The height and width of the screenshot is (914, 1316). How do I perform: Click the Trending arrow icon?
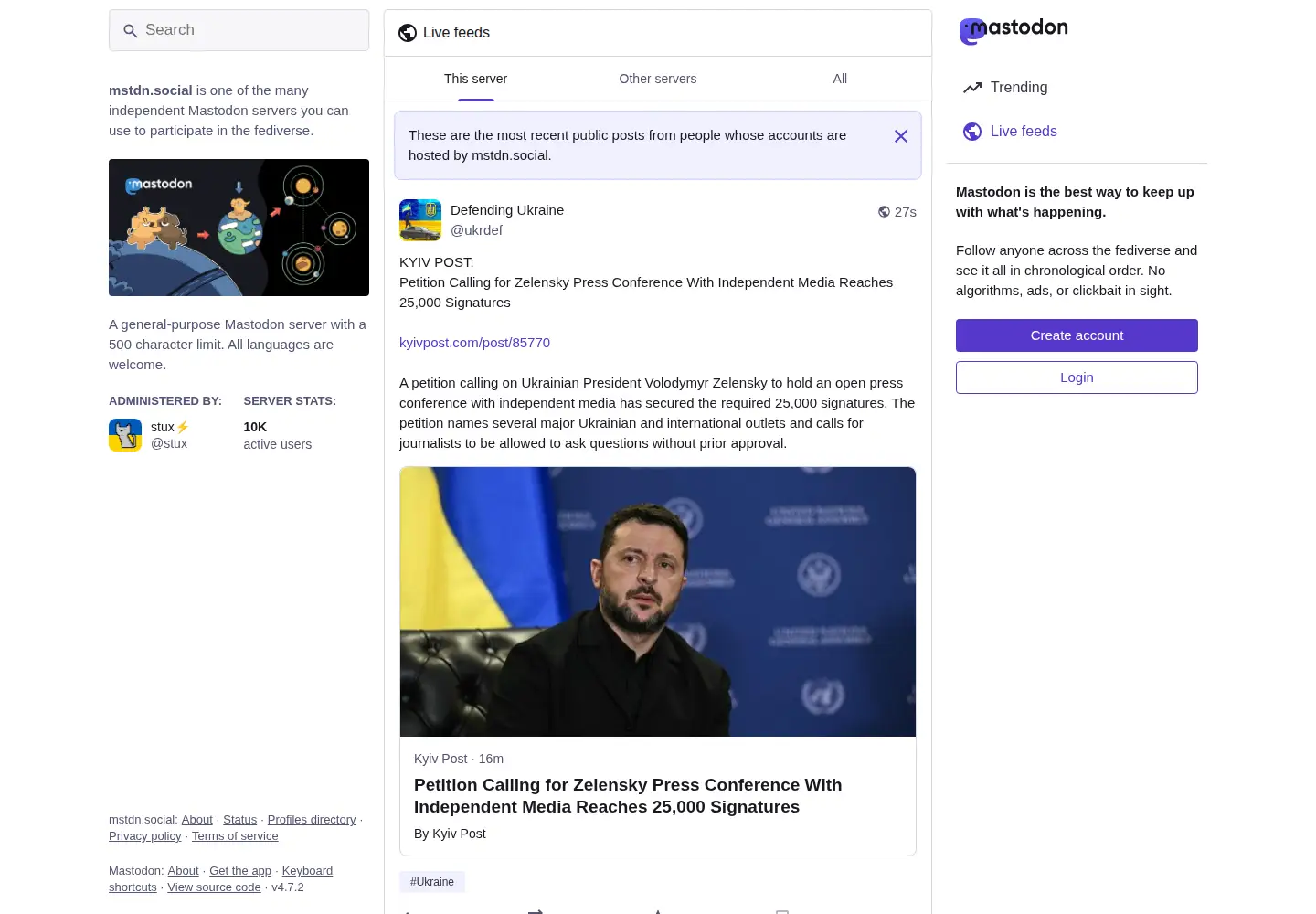tap(972, 88)
